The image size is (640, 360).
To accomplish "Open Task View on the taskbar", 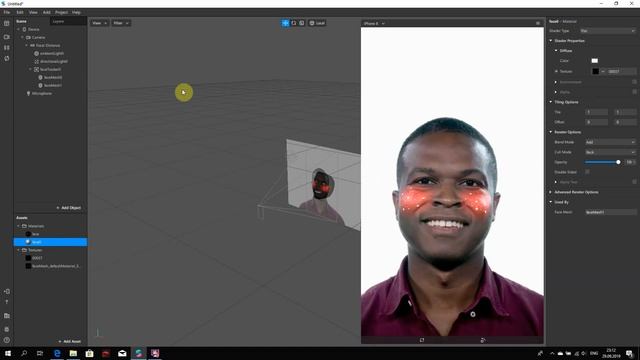I will (x=40, y=353).
